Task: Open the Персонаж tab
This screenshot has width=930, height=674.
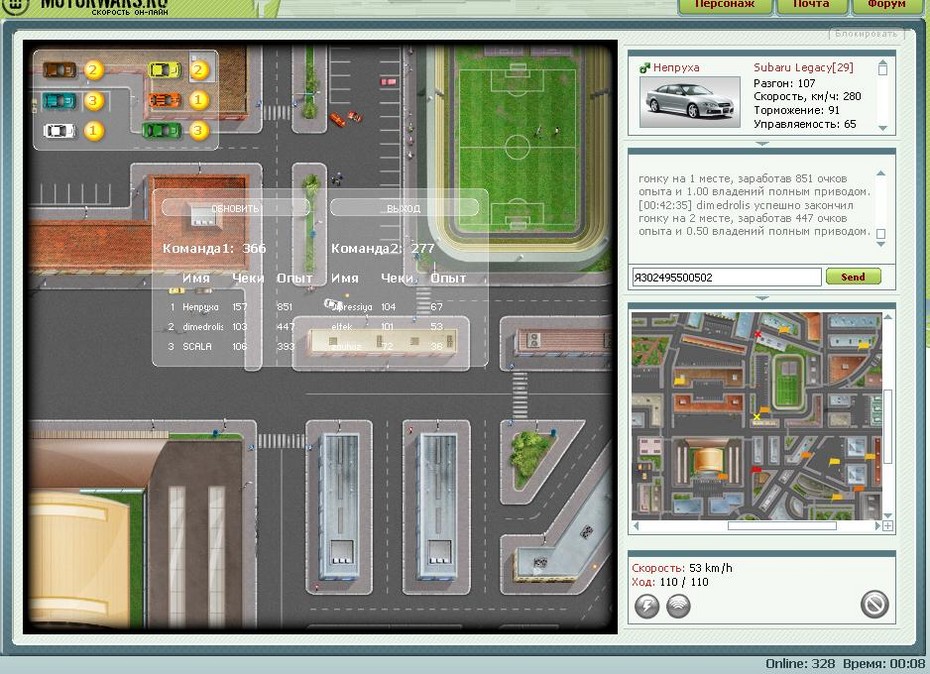Action: pos(726,5)
